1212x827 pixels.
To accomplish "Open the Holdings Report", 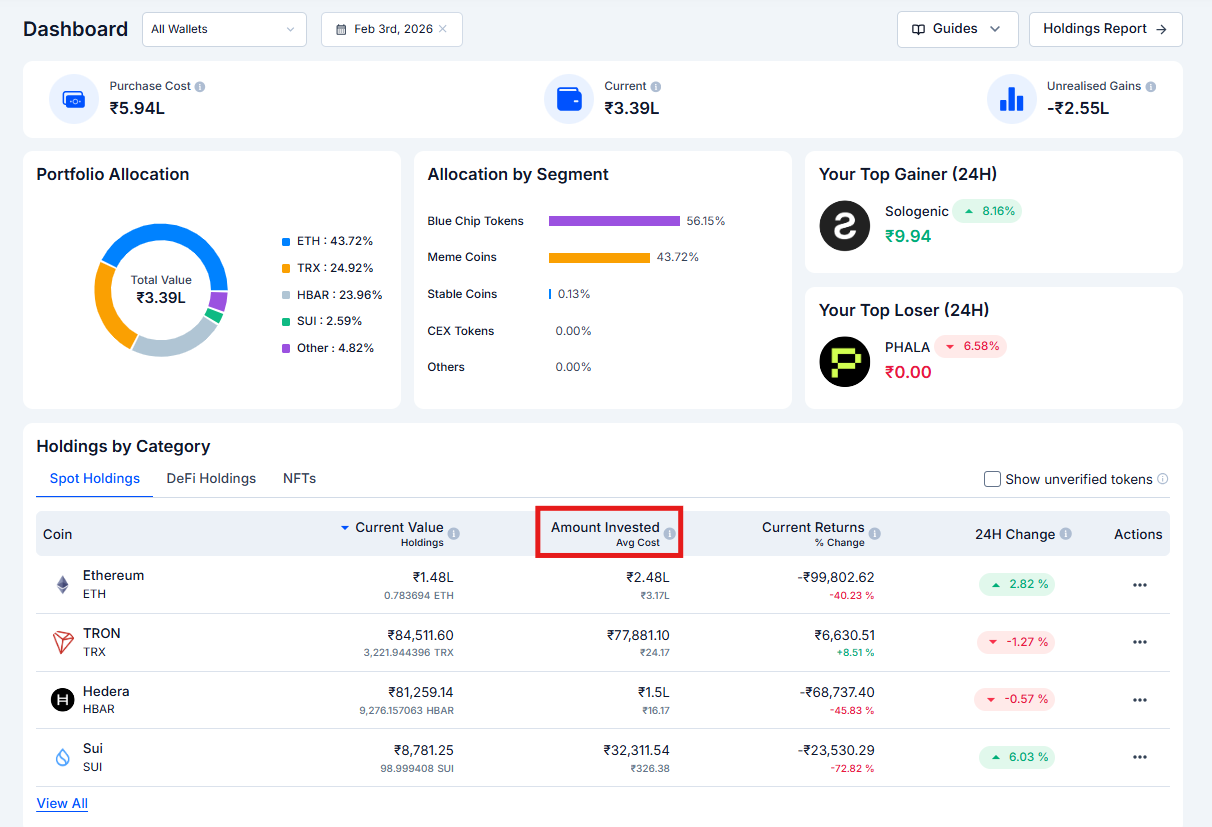I will 1105,29.
